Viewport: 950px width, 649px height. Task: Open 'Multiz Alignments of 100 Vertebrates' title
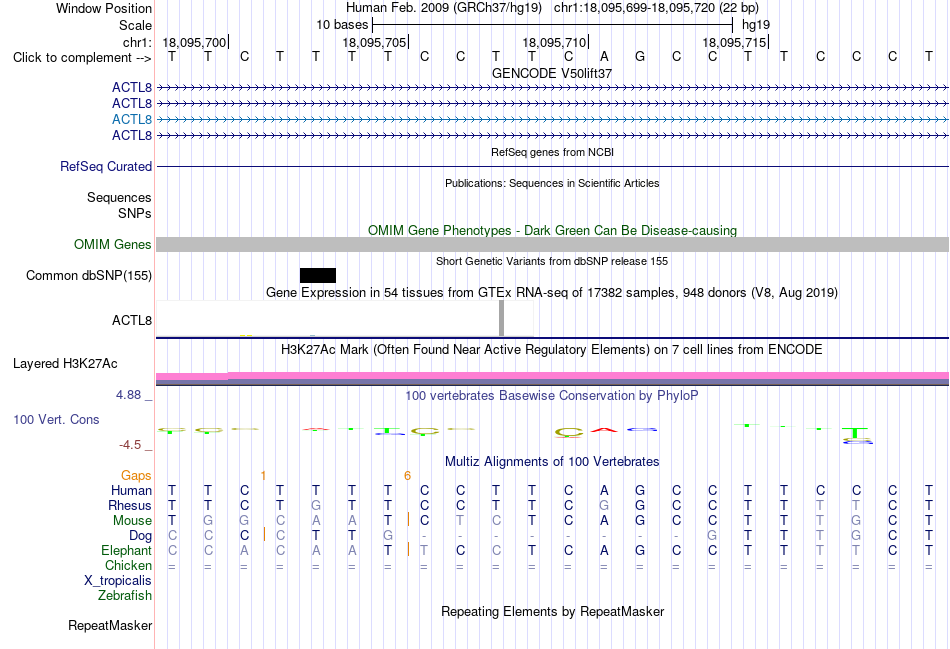(x=552, y=462)
